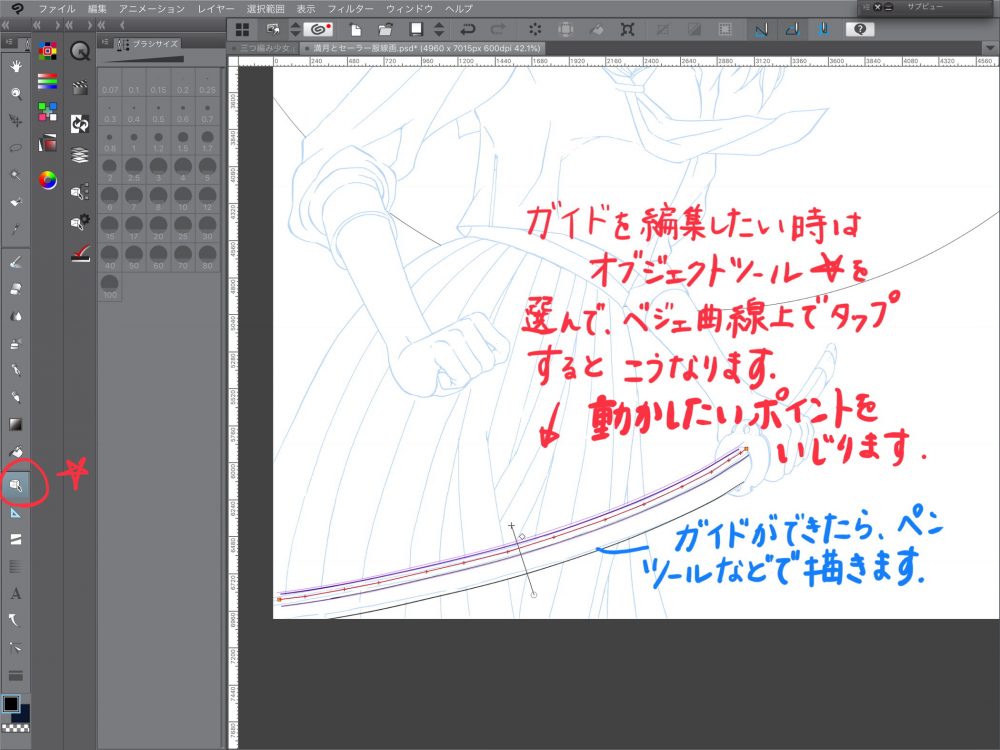Select the Lasso selection tool
The width and height of the screenshot is (1000, 750).
16,148
